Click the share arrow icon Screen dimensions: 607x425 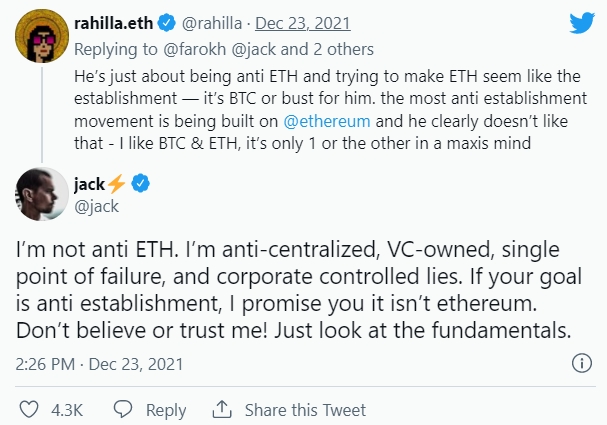coord(222,410)
